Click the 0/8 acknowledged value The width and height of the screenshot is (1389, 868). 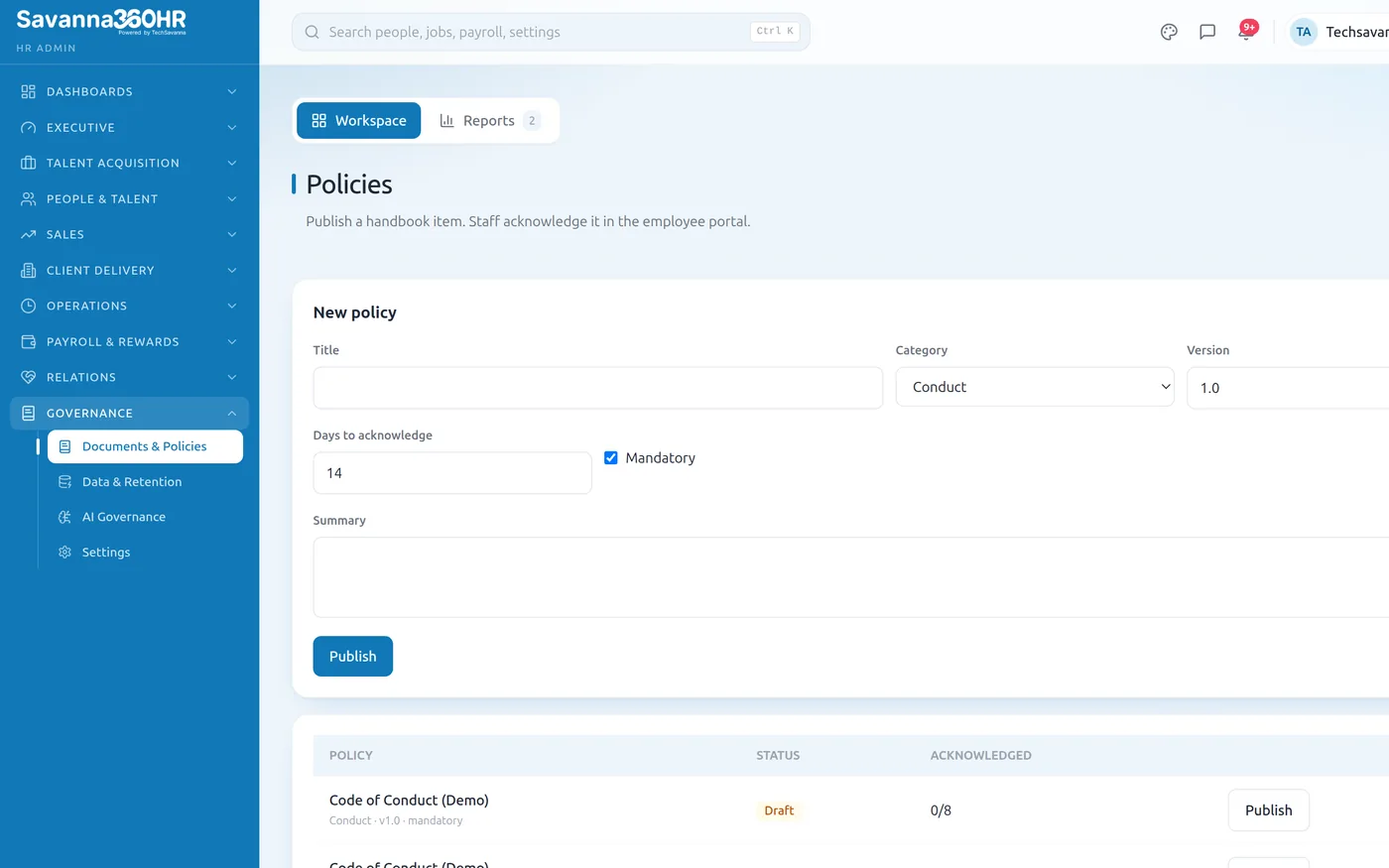[x=941, y=810]
